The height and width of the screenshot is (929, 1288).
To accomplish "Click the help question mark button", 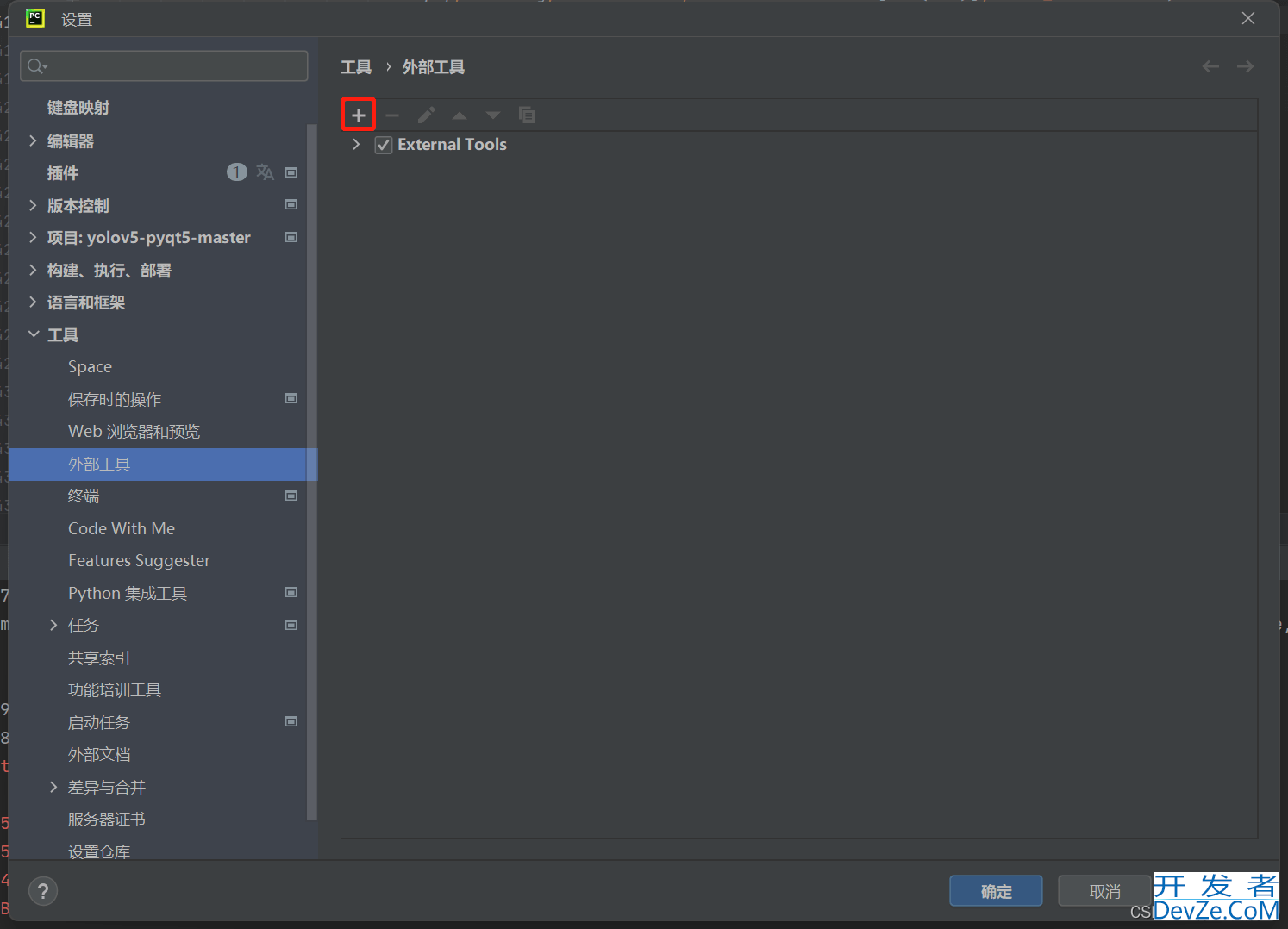I will tap(43, 891).
